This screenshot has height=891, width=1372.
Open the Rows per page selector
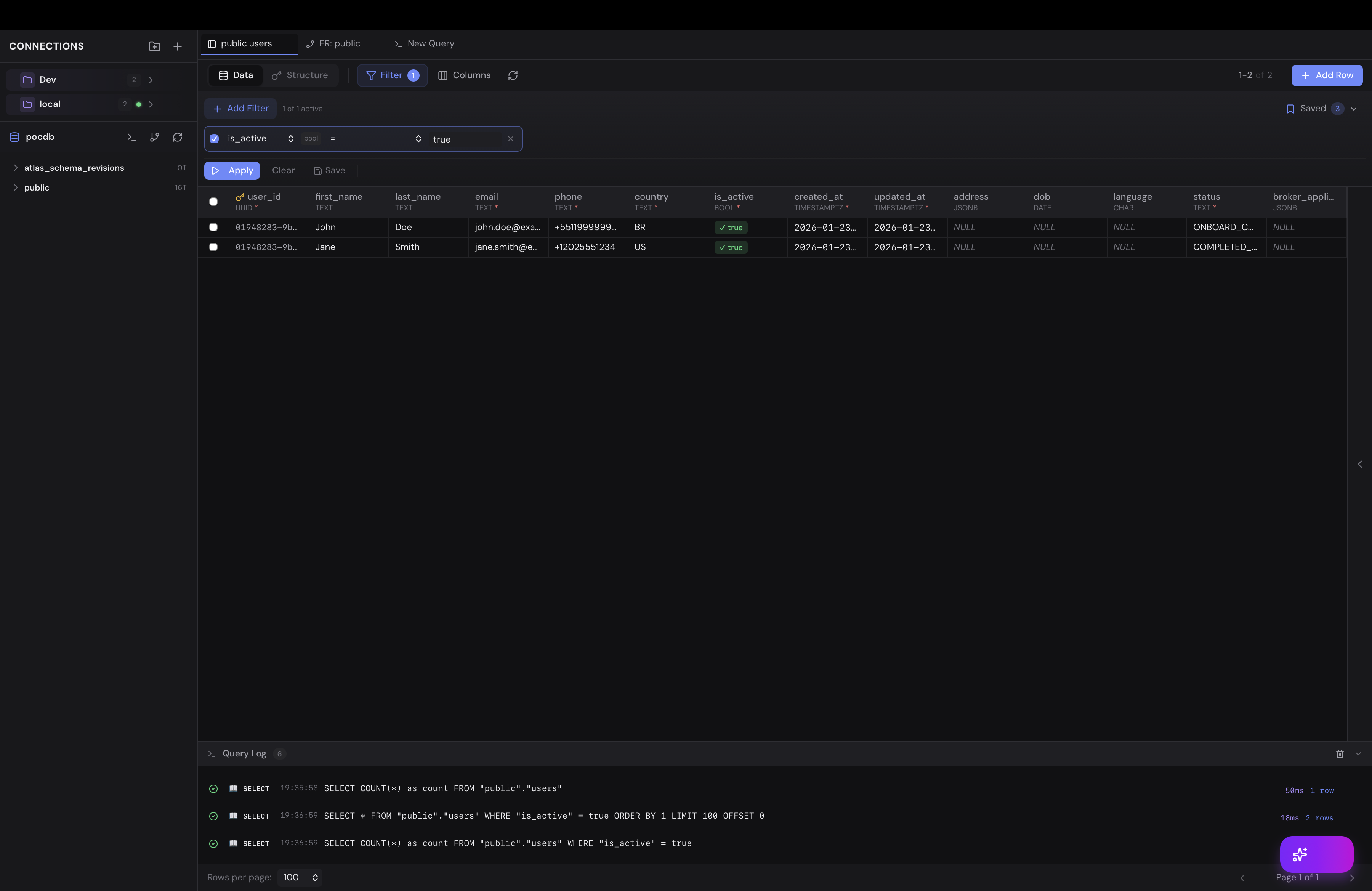(x=300, y=877)
